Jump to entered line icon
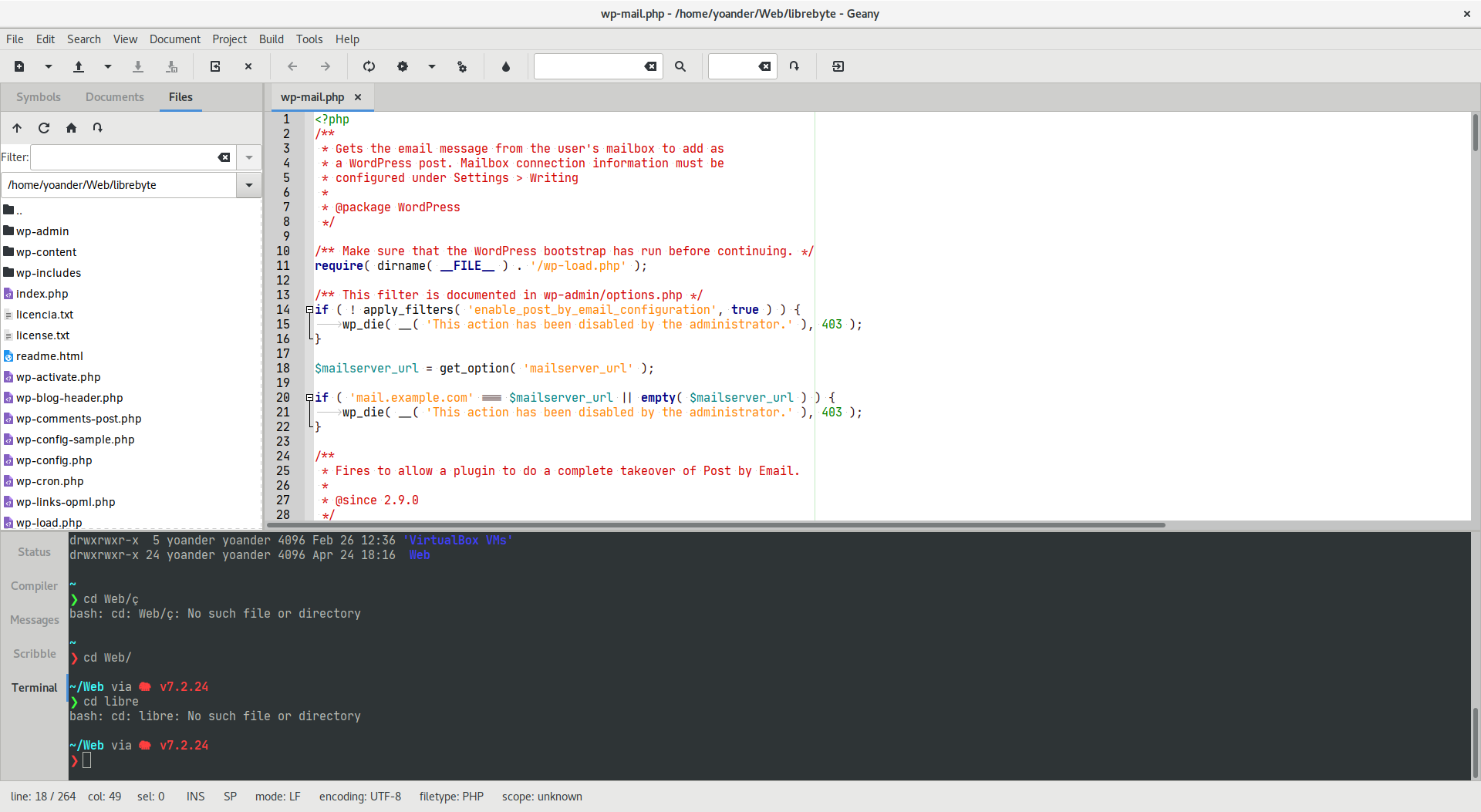 tap(794, 67)
